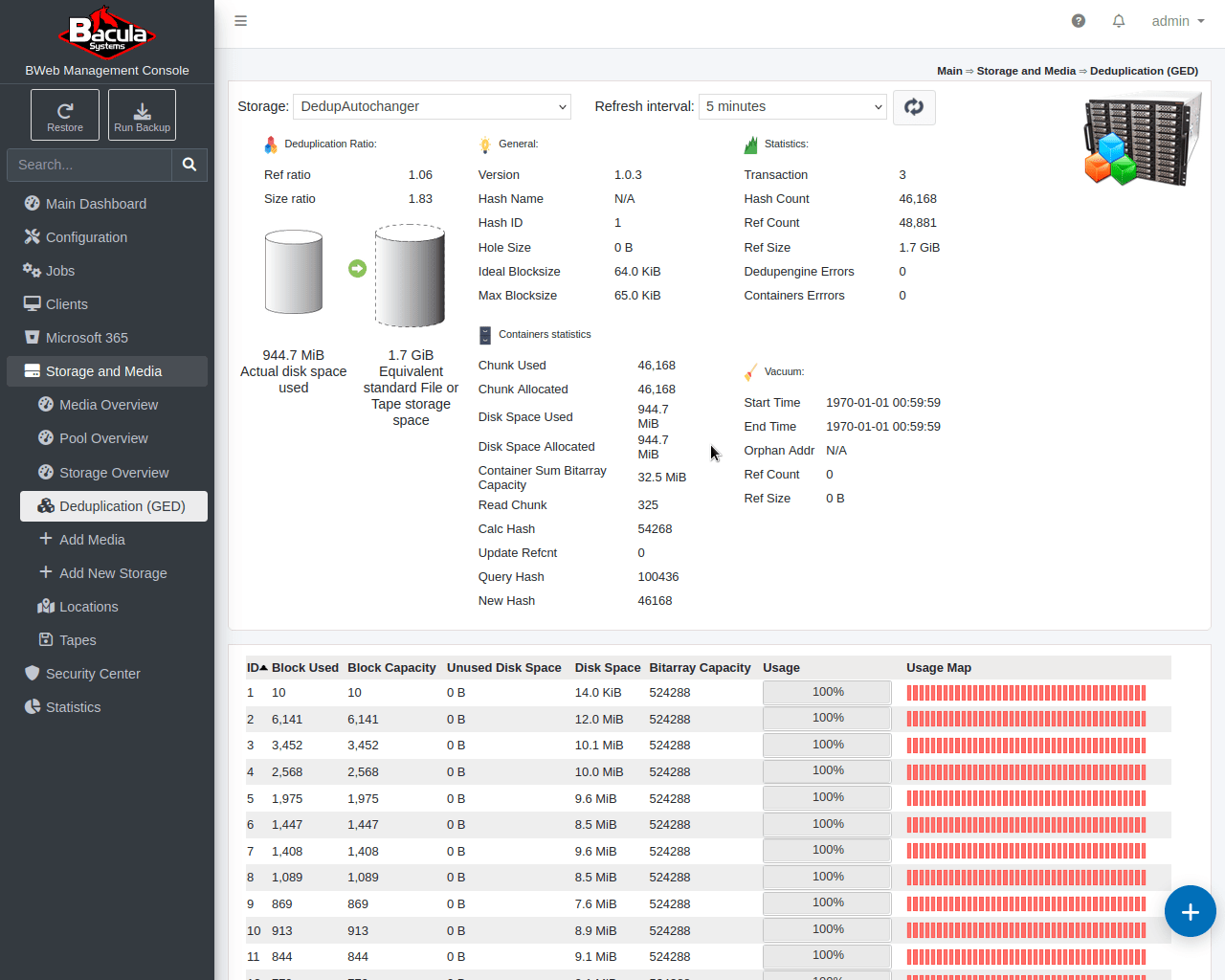Screen dimensions: 1225x980
Task: Click the refresh arrows button
Action: click(914, 106)
